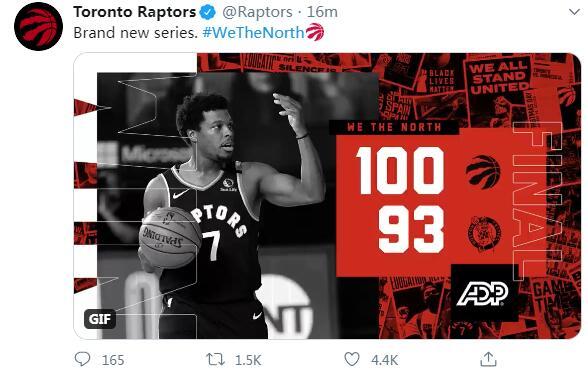The height and width of the screenshot is (378, 588).
Task: Click the 165 replies count
Action: tap(113, 360)
